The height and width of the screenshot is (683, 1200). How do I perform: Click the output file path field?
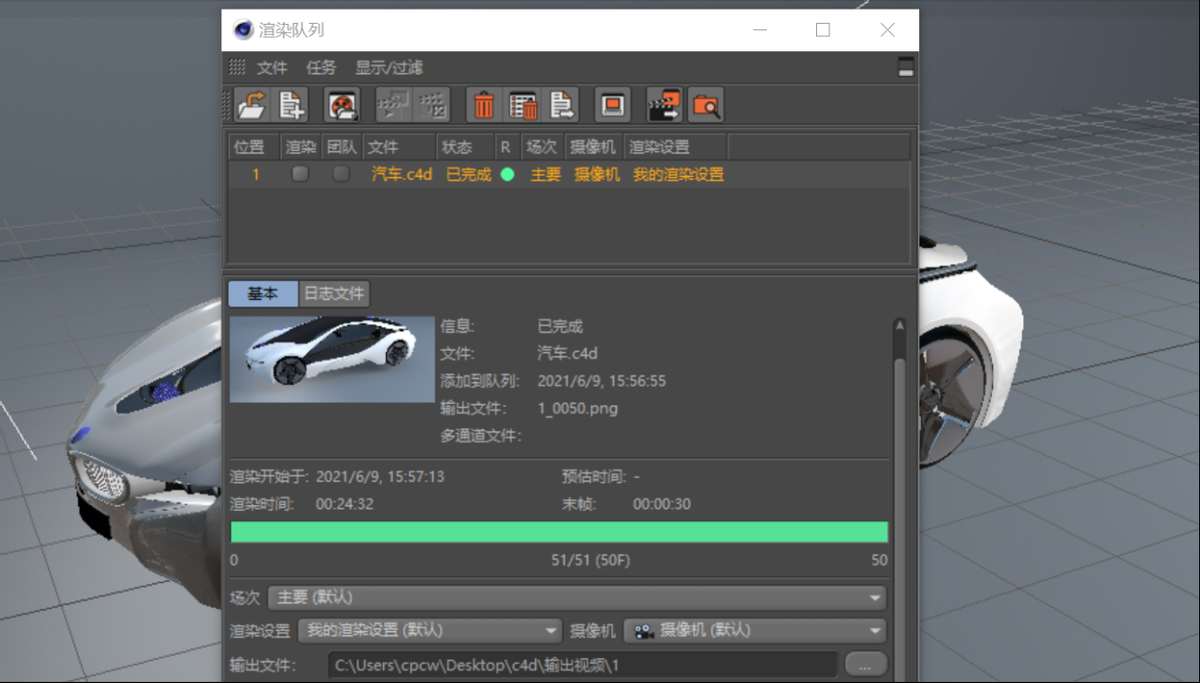(582, 664)
